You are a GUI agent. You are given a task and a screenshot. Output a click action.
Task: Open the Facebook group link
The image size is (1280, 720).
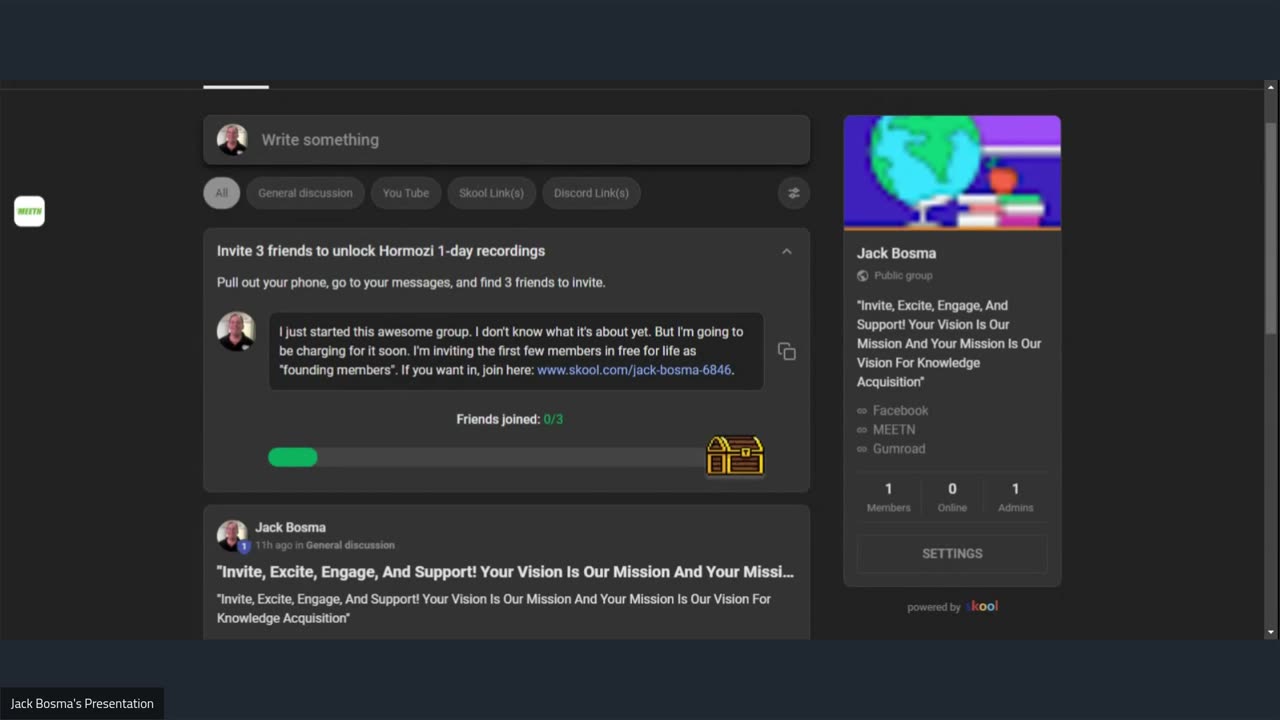pos(900,411)
